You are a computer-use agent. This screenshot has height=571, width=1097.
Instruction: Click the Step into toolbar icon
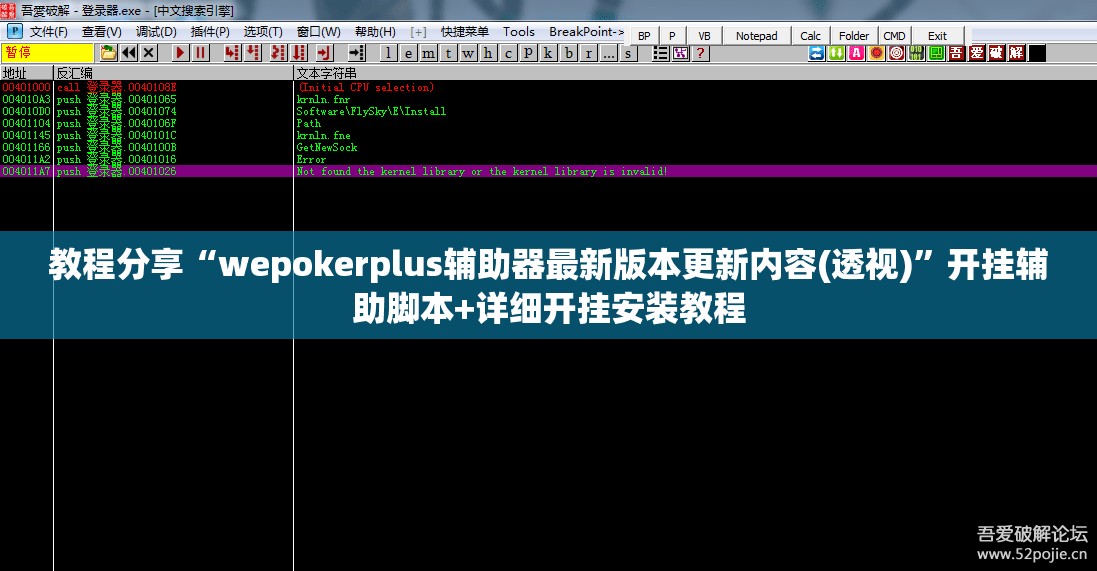click(232, 52)
